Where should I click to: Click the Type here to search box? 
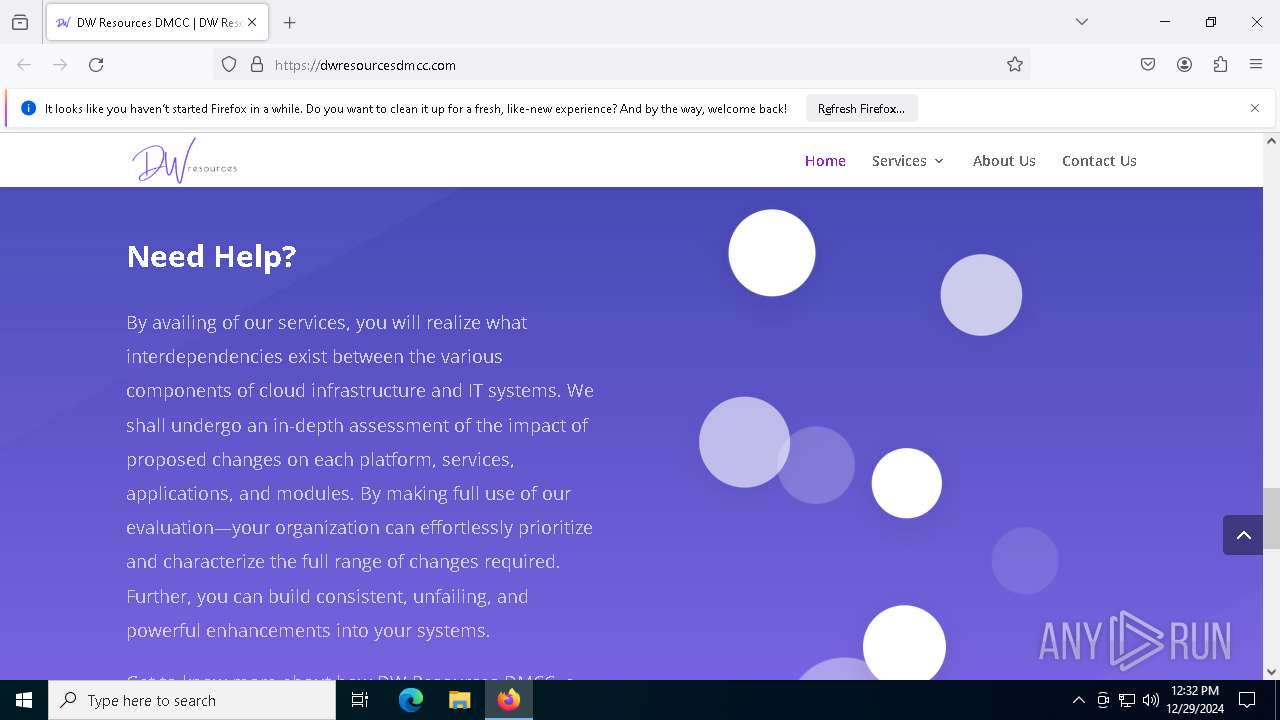192,700
